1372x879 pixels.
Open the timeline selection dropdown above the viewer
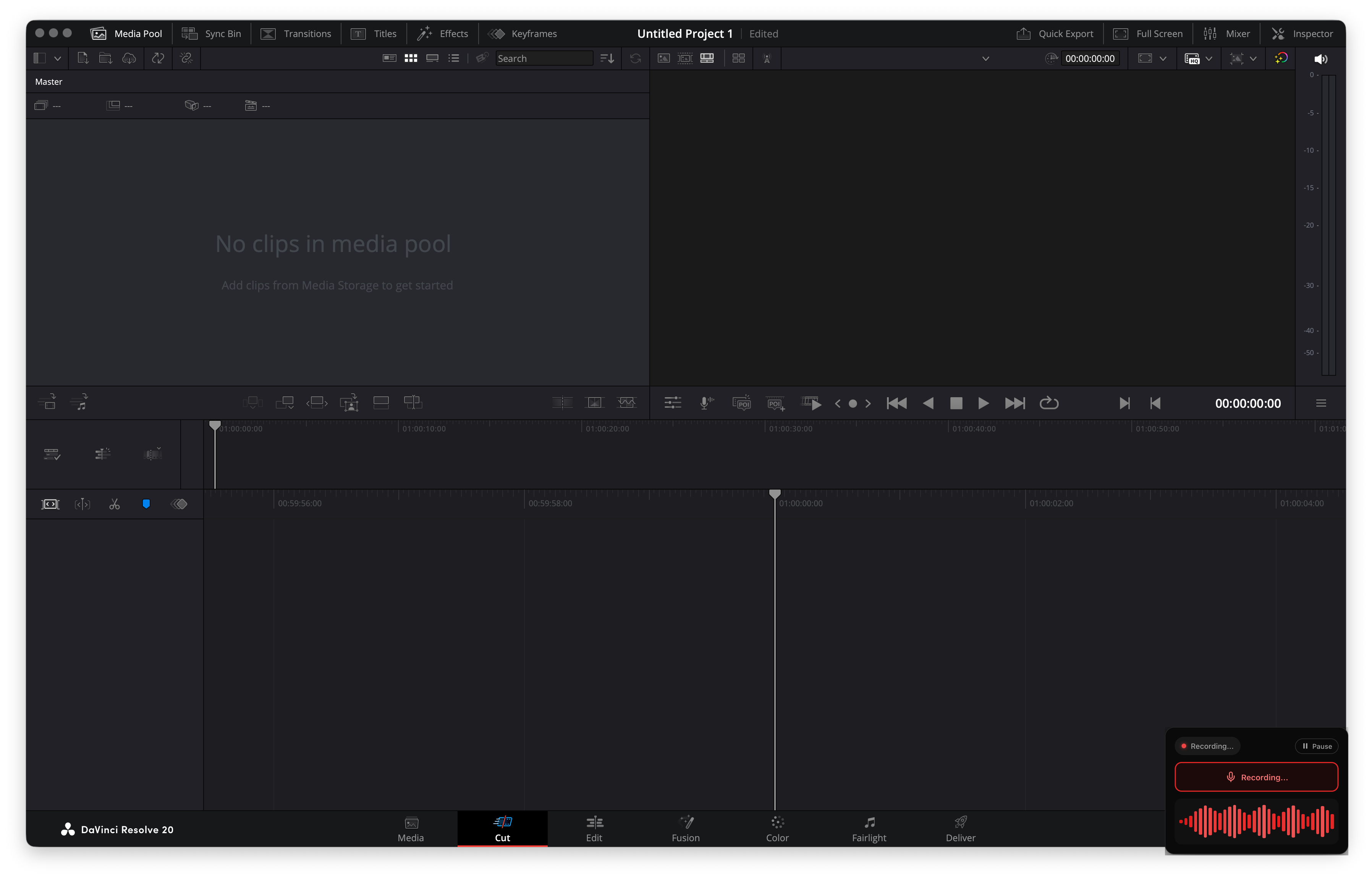(986, 58)
